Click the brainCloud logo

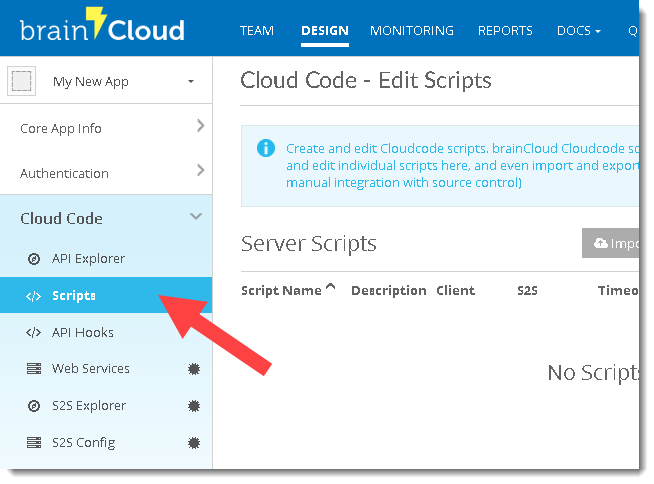click(102, 28)
